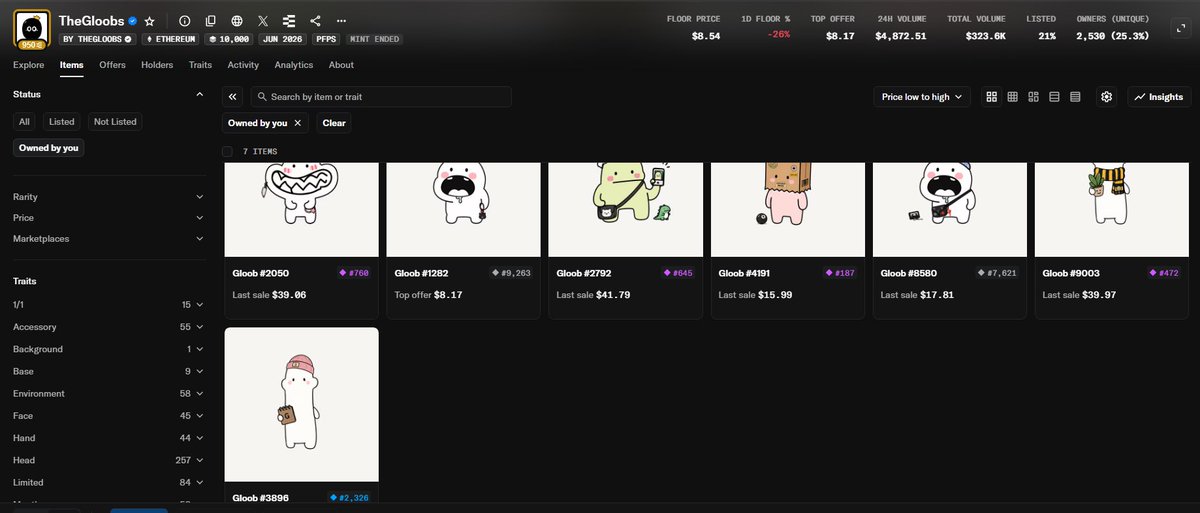Expand the 1/1 trait filter
Image resolution: width=1200 pixels, height=513 pixels.
pos(108,304)
